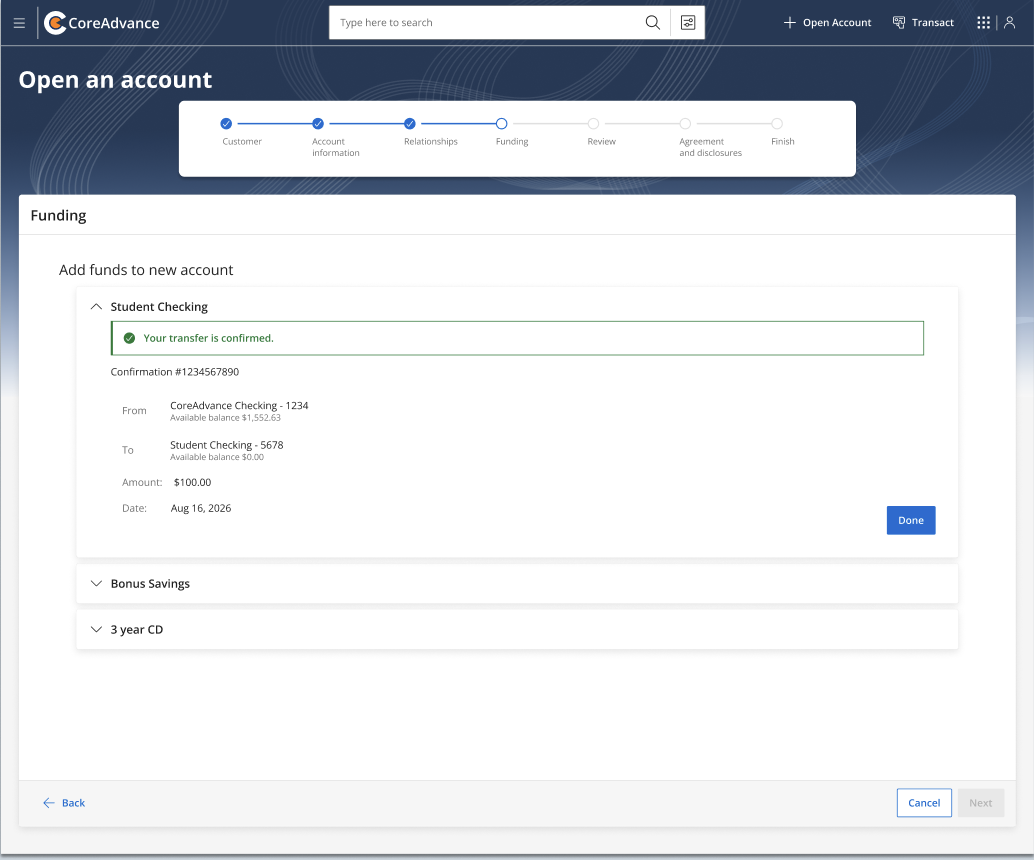Open the user profile icon
The height and width of the screenshot is (860, 1034).
[x=1010, y=22]
